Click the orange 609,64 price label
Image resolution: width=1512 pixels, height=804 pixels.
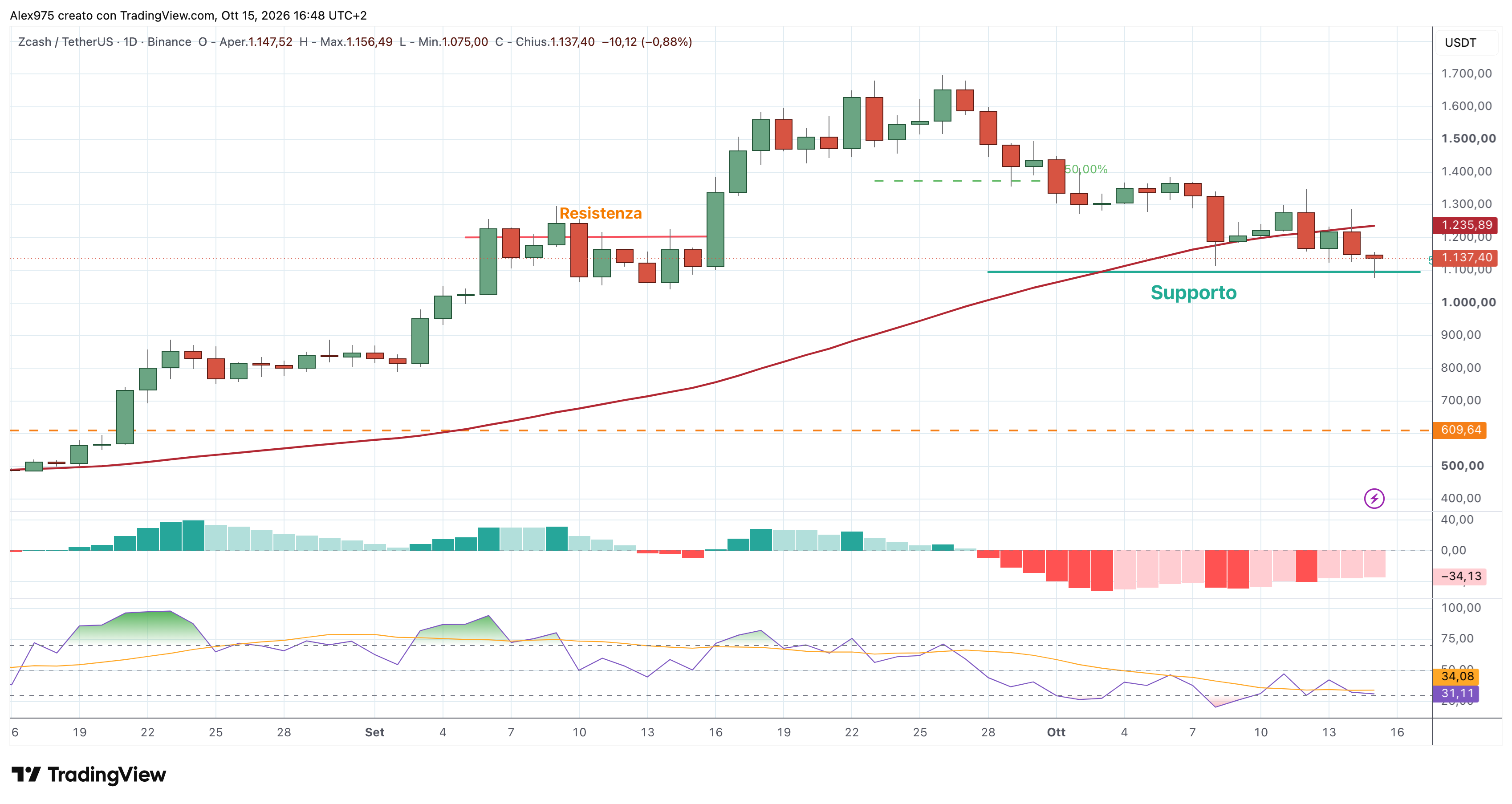point(1460,430)
